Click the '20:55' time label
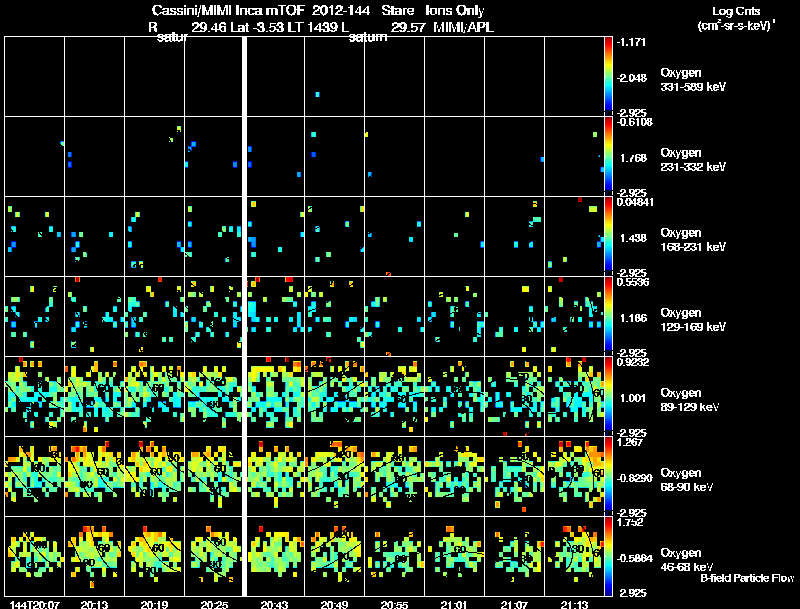Viewport: 800px width, 609px height. pyautogui.click(x=394, y=605)
